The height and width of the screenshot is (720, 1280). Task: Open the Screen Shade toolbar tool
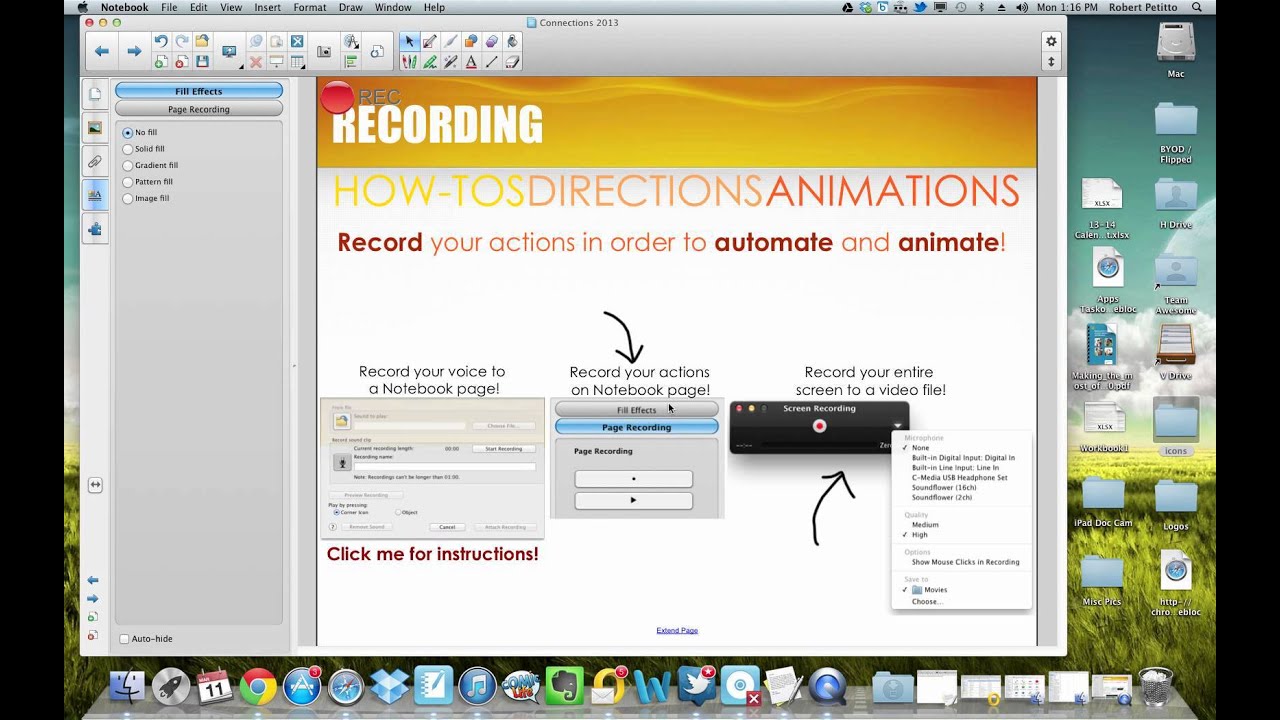(x=276, y=62)
